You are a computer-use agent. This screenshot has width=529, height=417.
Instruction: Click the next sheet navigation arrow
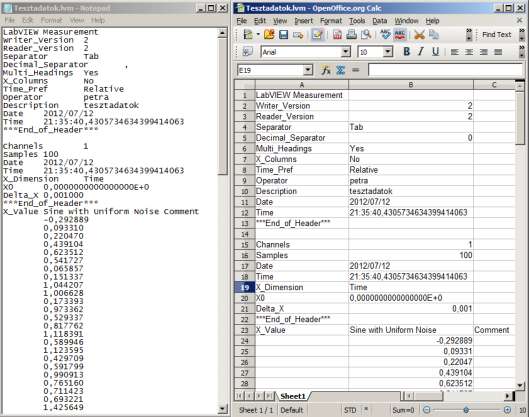click(259, 396)
